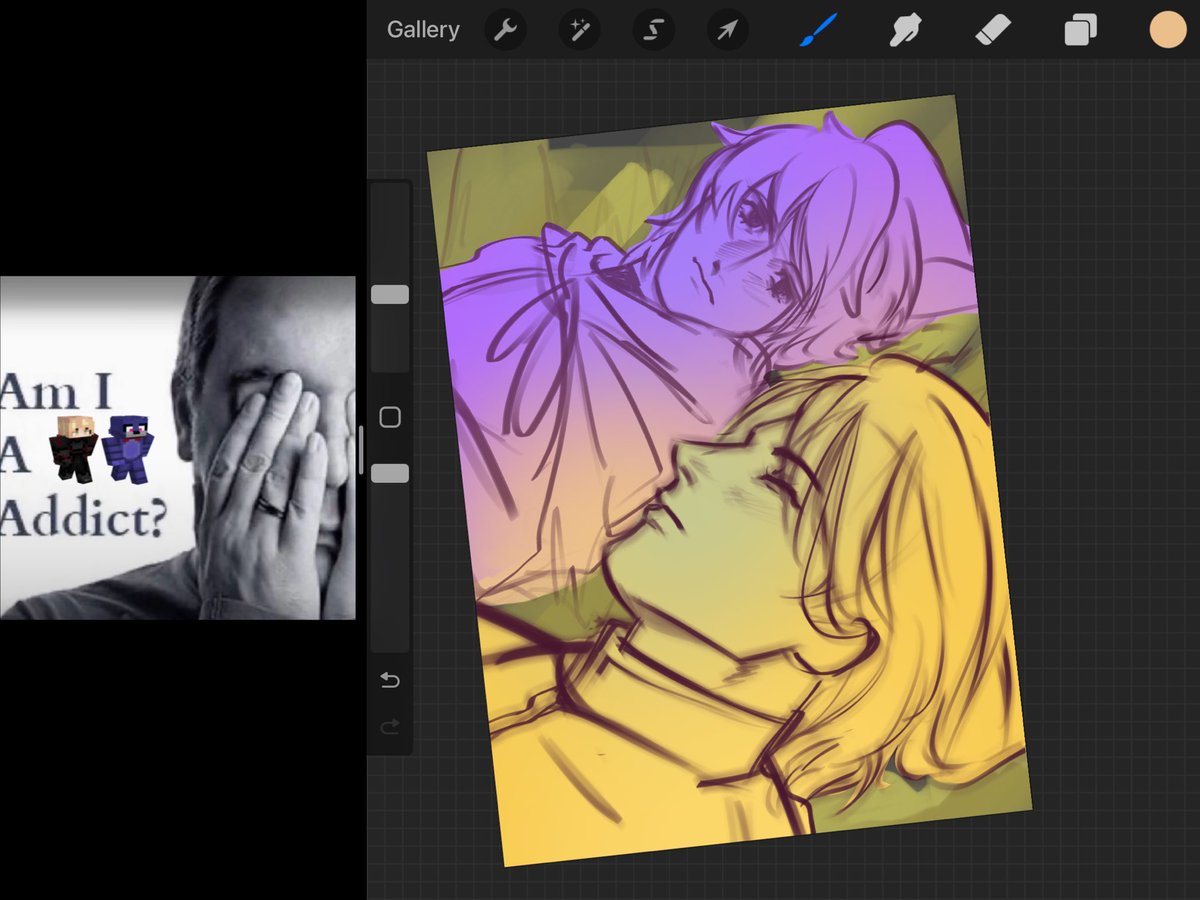Tap the "Am I" text in the meme
Screen dimensions: 1200x900
(55, 393)
